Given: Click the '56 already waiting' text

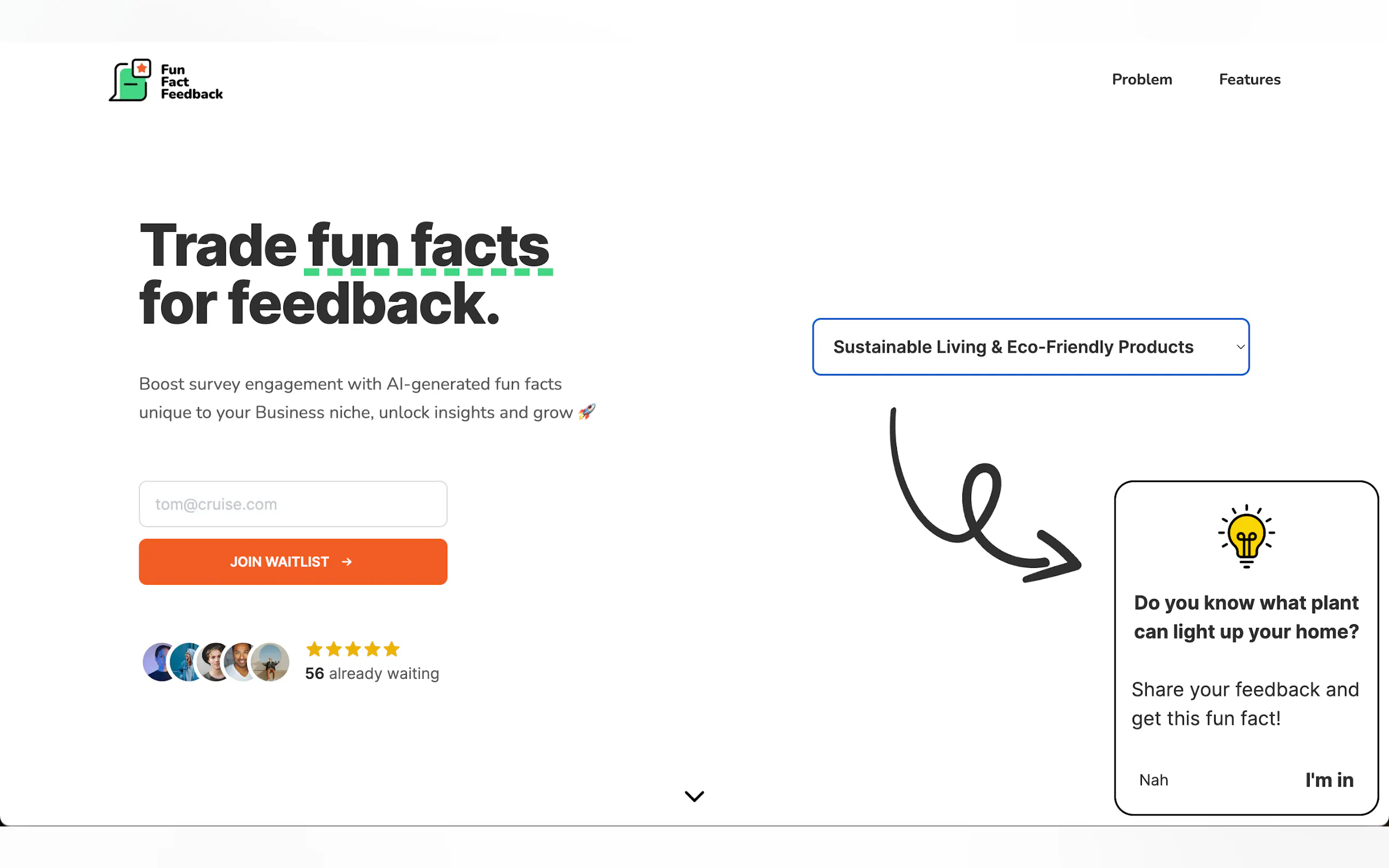Looking at the screenshot, I should point(372,673).
